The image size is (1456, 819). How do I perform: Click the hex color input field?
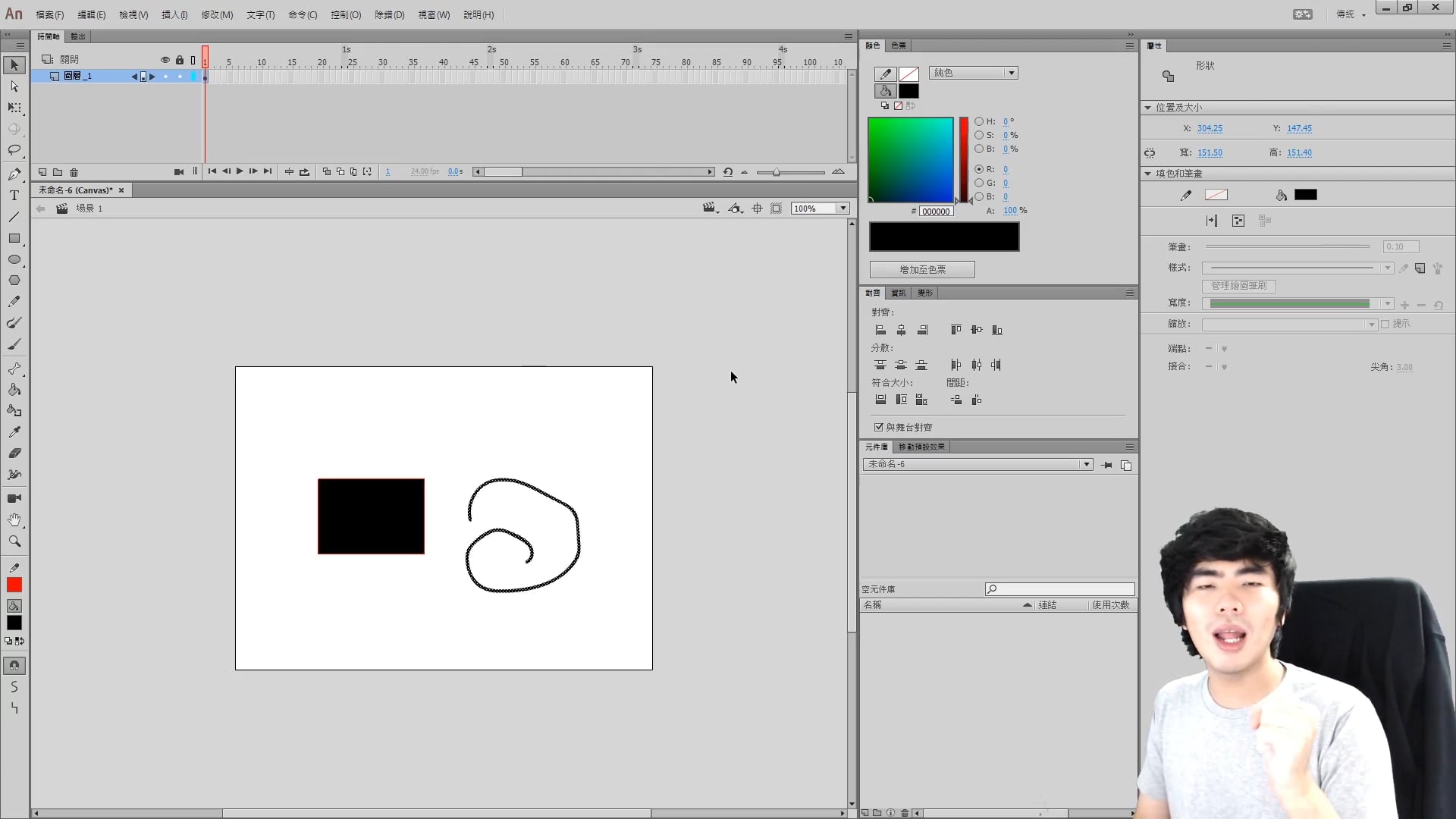pyautogui.click(x=936, y=212)
